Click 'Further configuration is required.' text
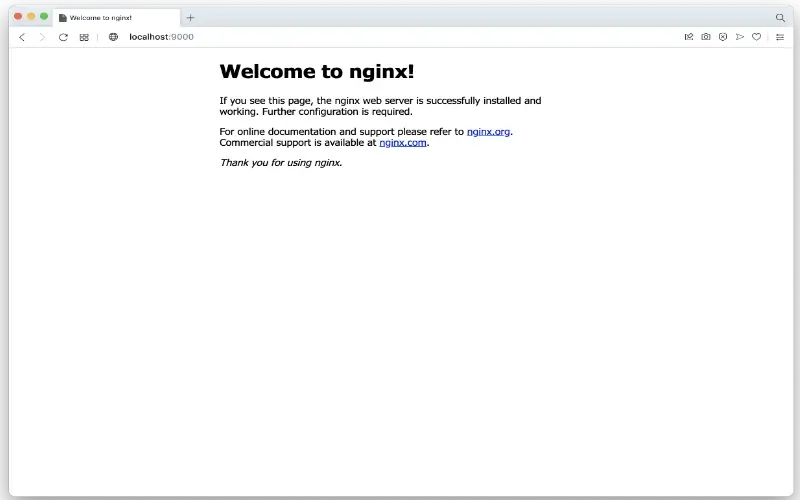Image resolution: width=800 pixels, height=500 pixels. 337,112
